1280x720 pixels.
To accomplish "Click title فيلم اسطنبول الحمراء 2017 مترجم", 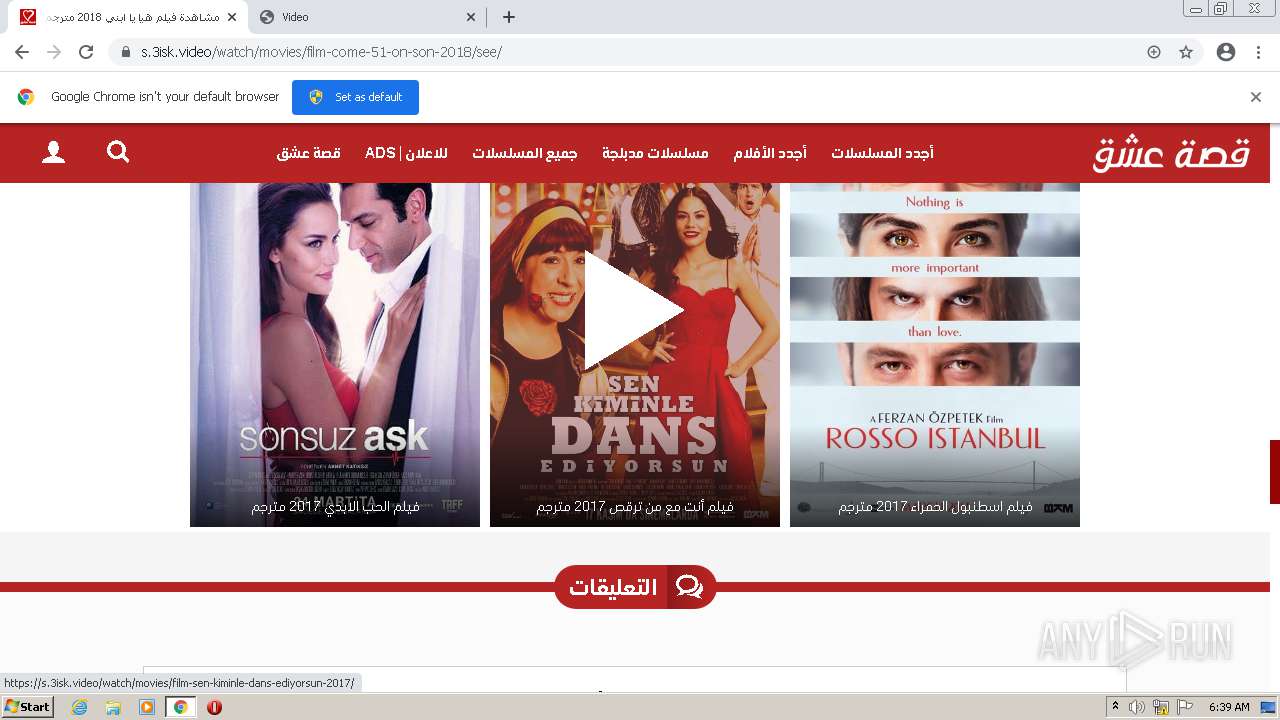I will click(935, 507).
